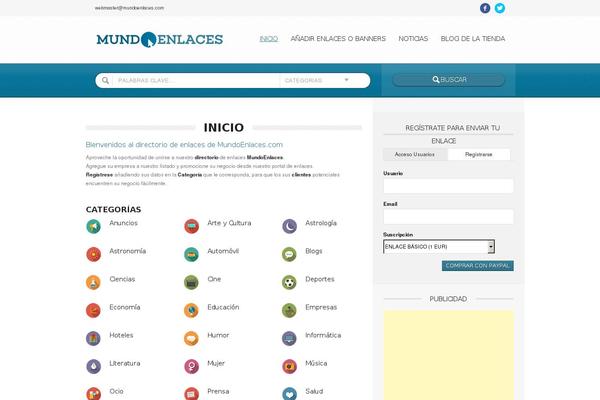Open the Literatura category link
Image resolution: width=600 pixels, height=400 pixels.
point(125,363)
